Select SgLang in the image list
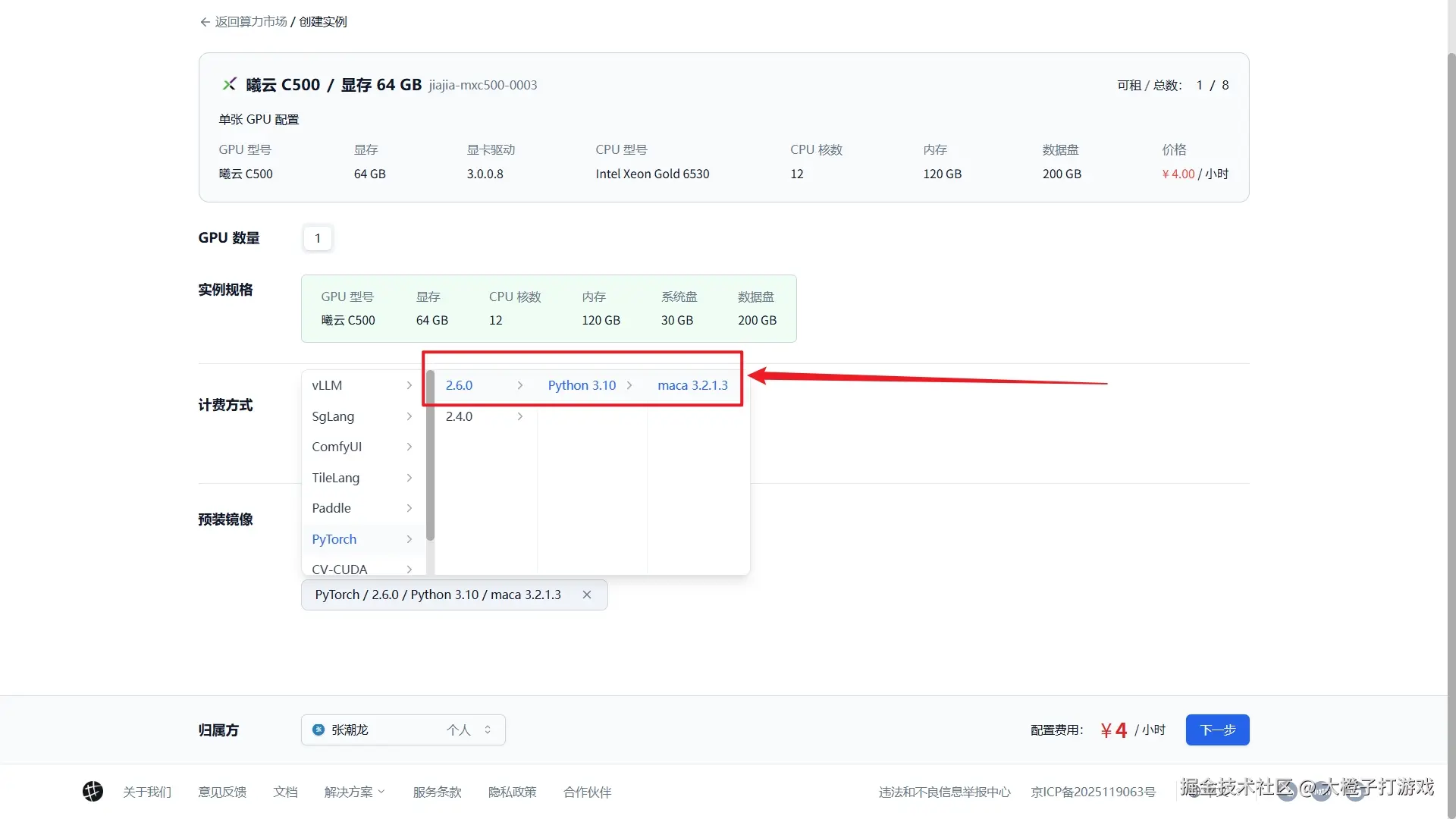 333,416
